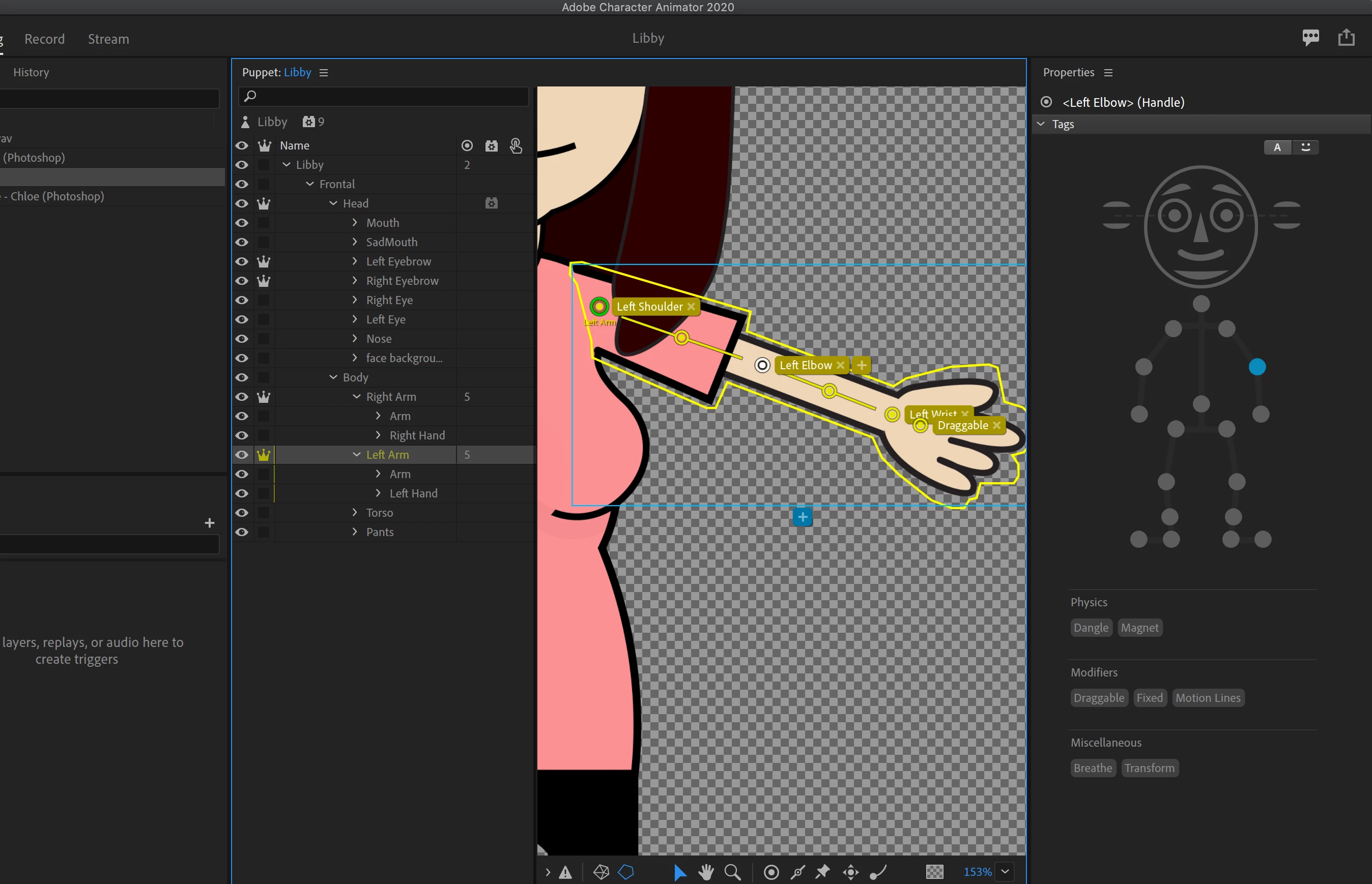Select the Hand tool in the bottom toolbar
Image resolution: width=1372 pixels, height=884 pixels.
pos(706,872)
